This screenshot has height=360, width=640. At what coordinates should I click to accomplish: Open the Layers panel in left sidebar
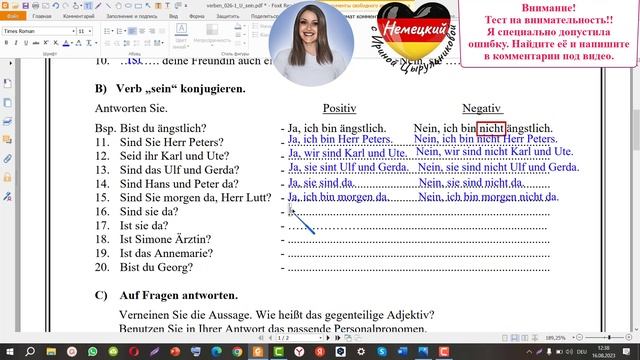(7, 121)
